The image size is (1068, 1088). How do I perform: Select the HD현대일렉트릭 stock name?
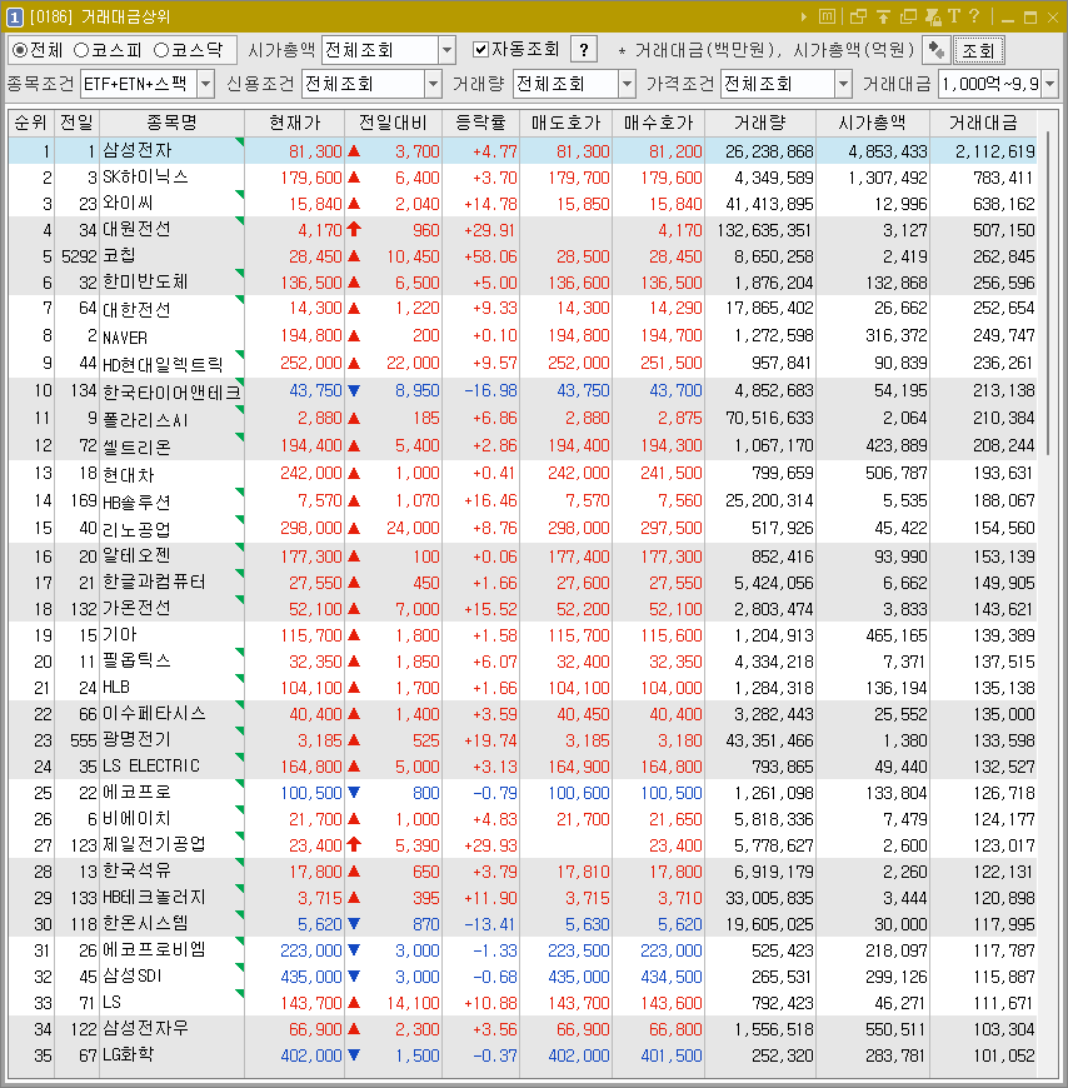162,365
